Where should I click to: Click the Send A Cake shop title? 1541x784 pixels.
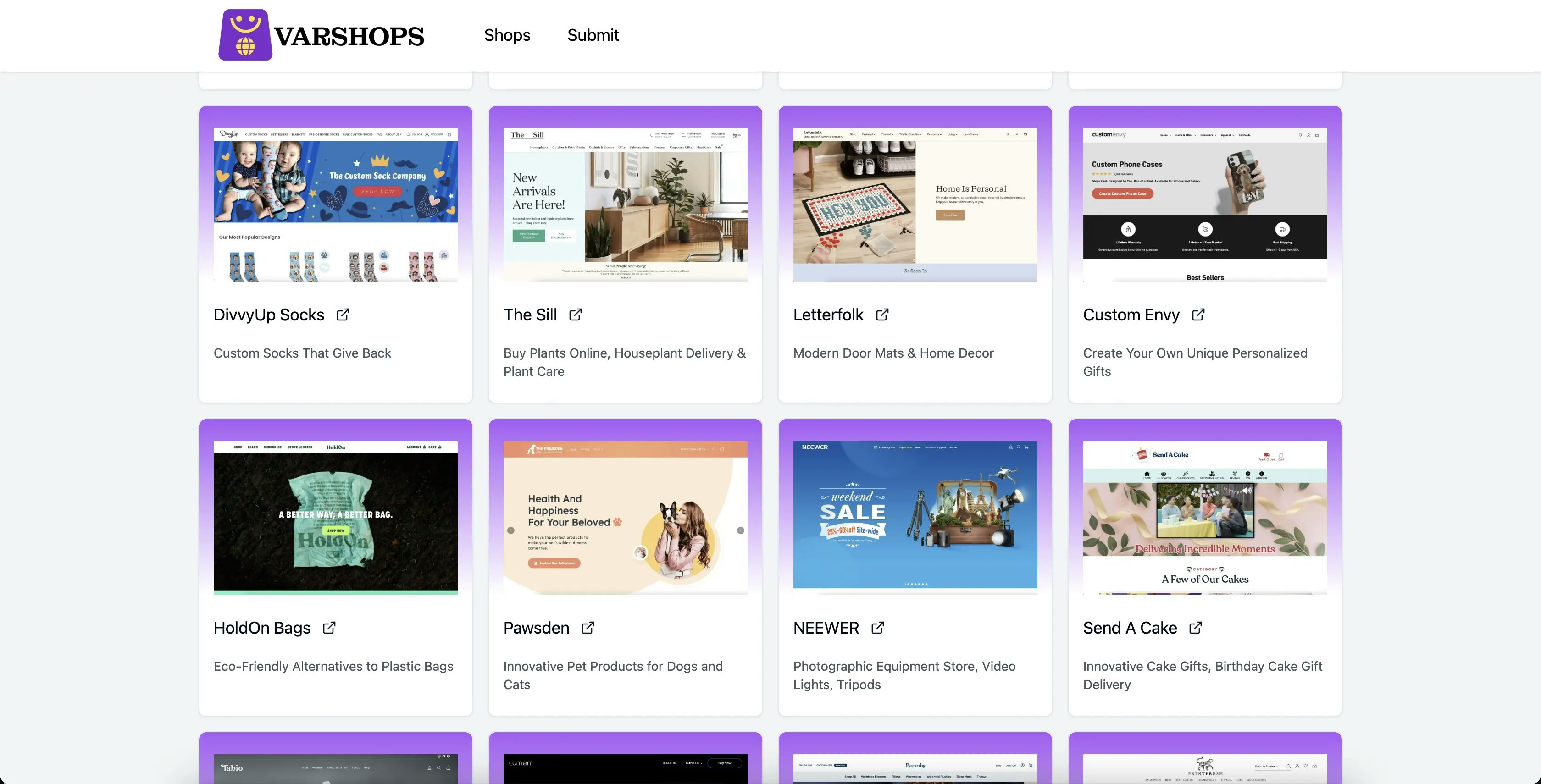point(1130,629)
